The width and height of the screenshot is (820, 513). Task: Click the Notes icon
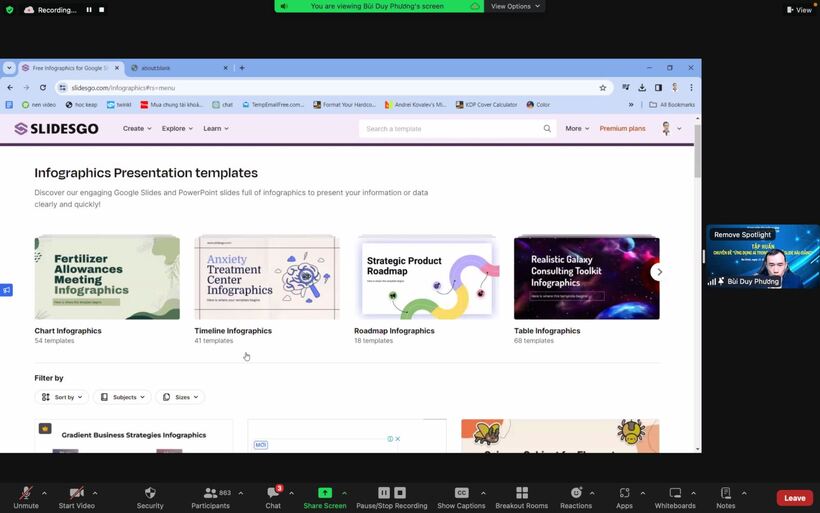[725, 493]
